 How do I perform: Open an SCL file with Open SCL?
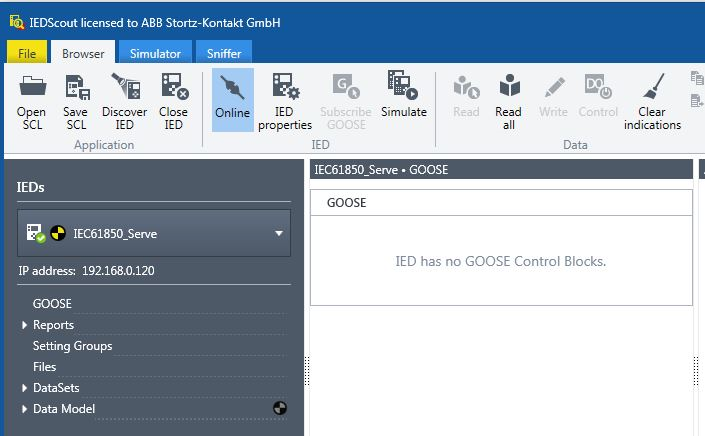click(x=32, y=102)
